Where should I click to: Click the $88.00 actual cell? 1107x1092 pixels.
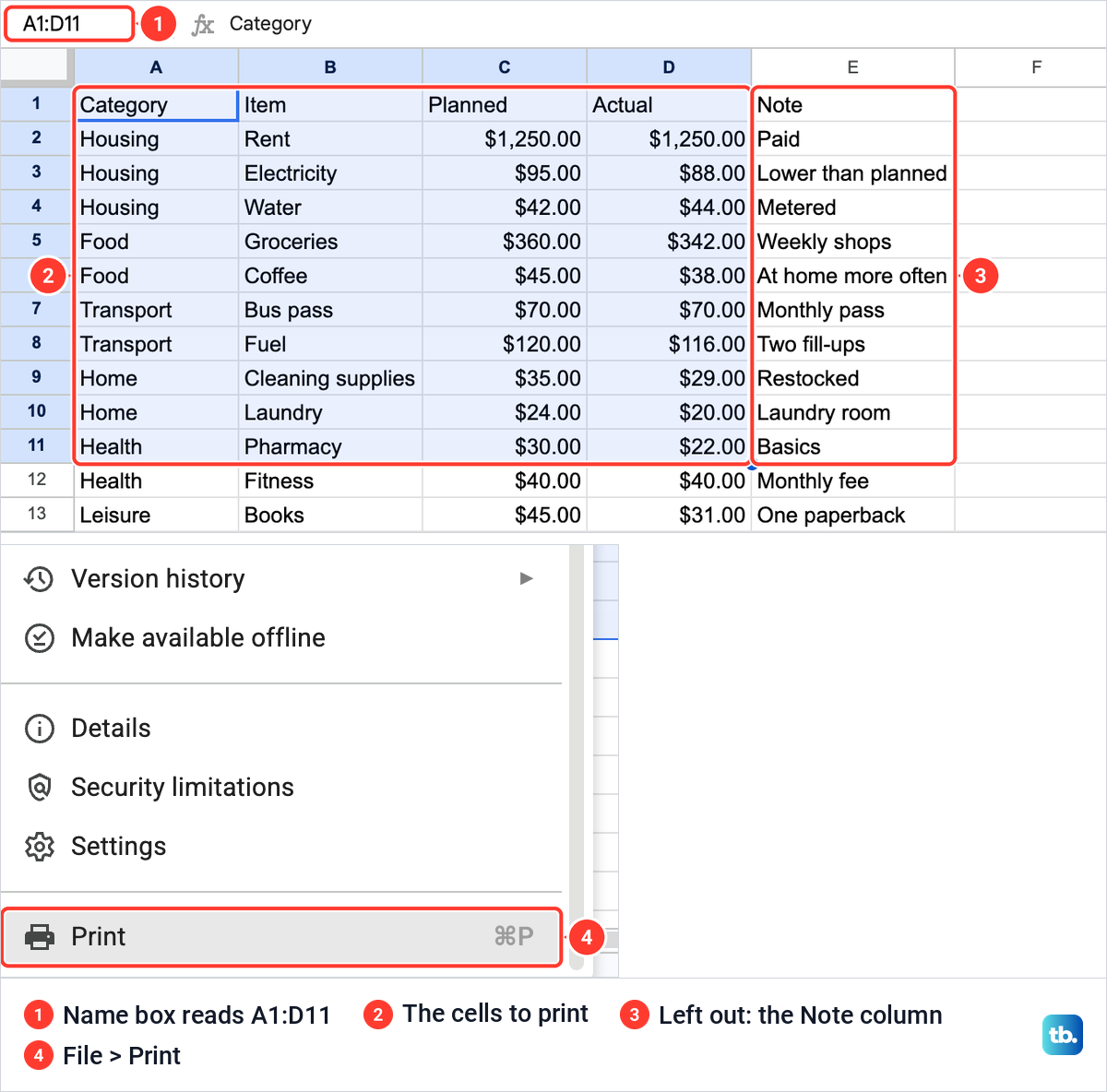[x=669, y=172]
